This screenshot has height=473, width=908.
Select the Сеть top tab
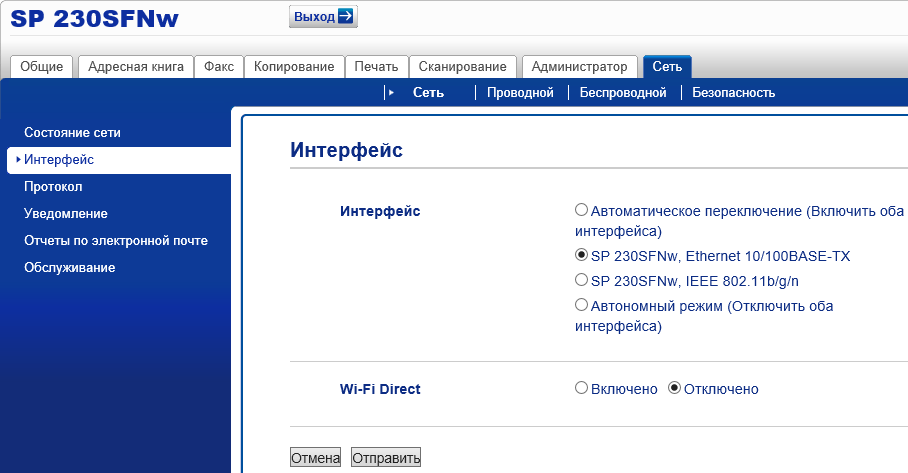click(x=667, y=67)
